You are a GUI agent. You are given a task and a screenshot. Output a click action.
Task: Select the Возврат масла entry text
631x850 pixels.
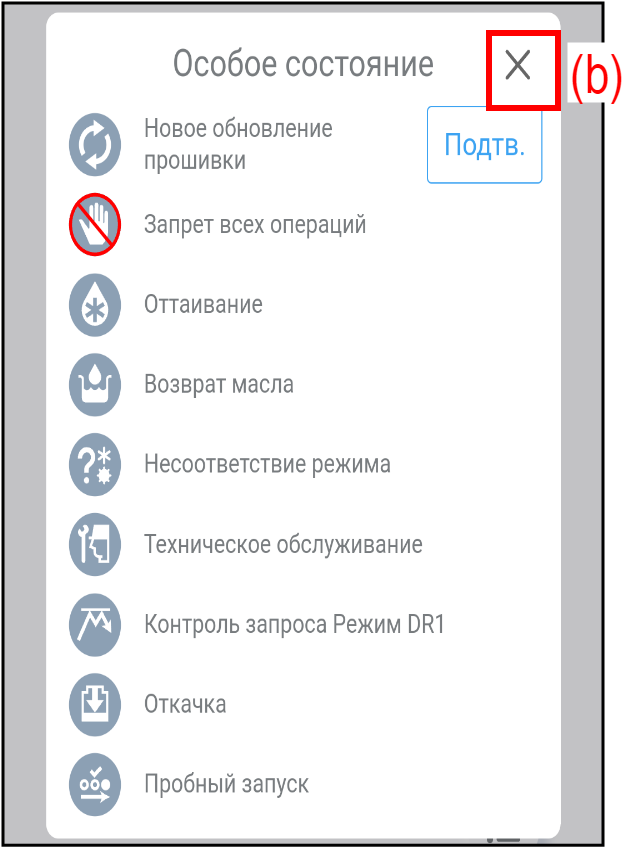point(218,384)
